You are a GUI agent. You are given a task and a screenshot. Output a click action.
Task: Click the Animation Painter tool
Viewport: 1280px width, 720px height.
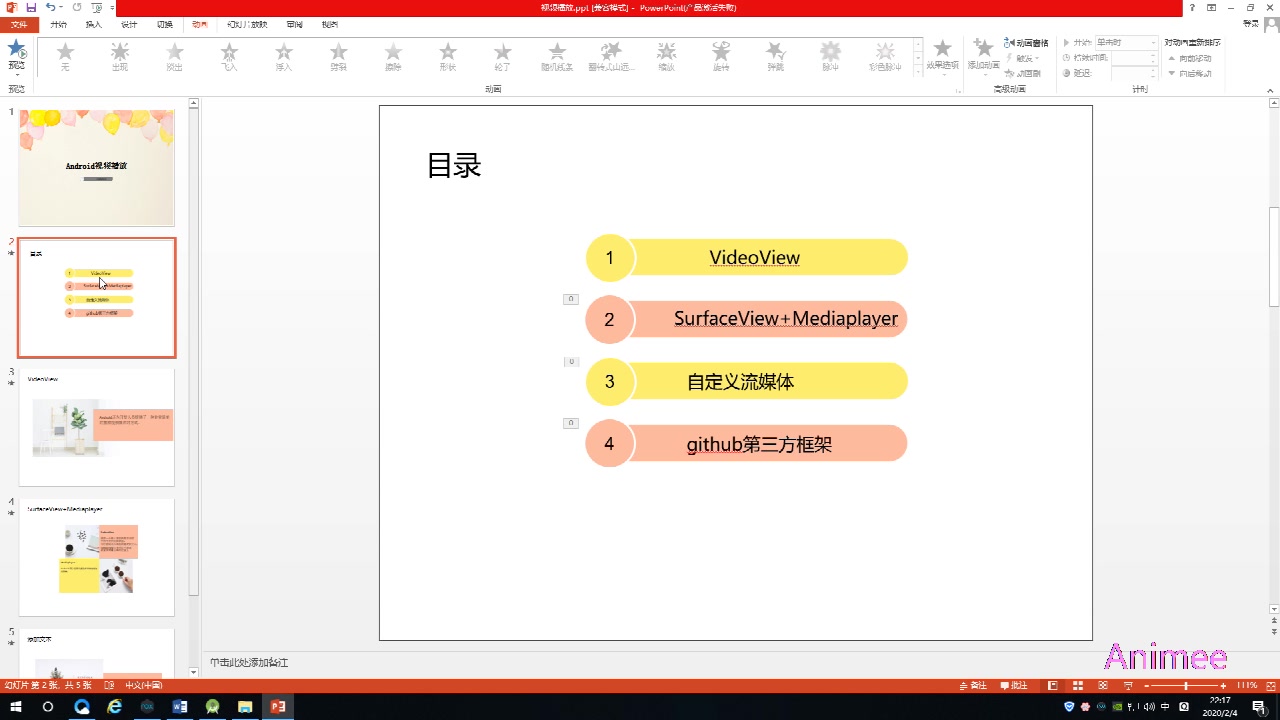coord(1023,73)
